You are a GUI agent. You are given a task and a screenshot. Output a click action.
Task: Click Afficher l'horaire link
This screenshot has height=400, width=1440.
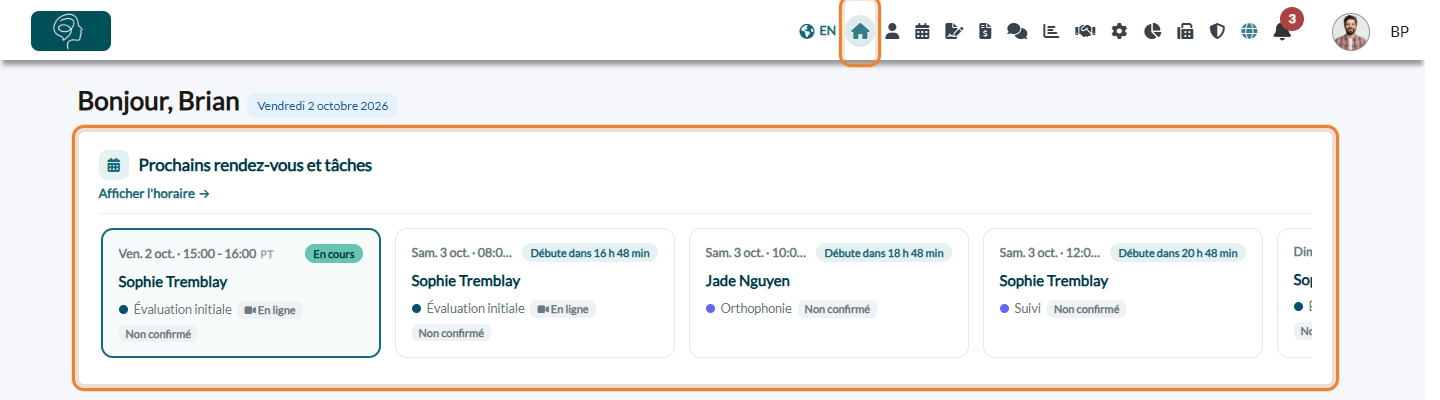click(x=153, y=194)
